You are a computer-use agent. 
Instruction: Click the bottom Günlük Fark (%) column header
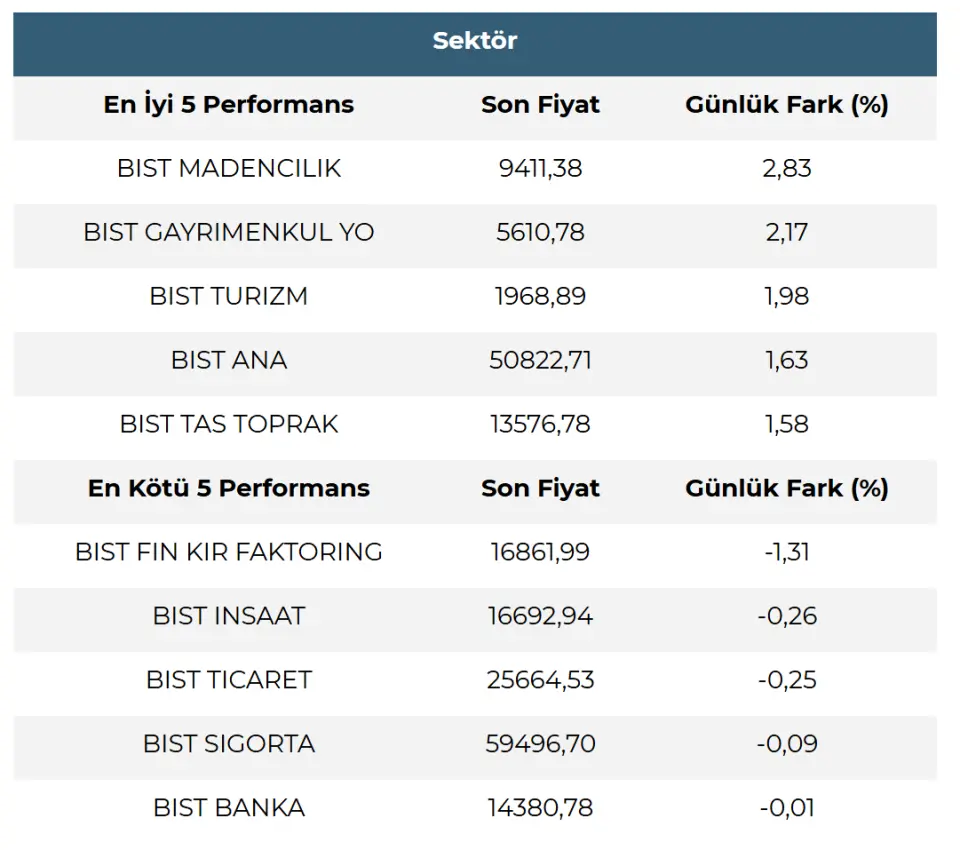(787, 488)
